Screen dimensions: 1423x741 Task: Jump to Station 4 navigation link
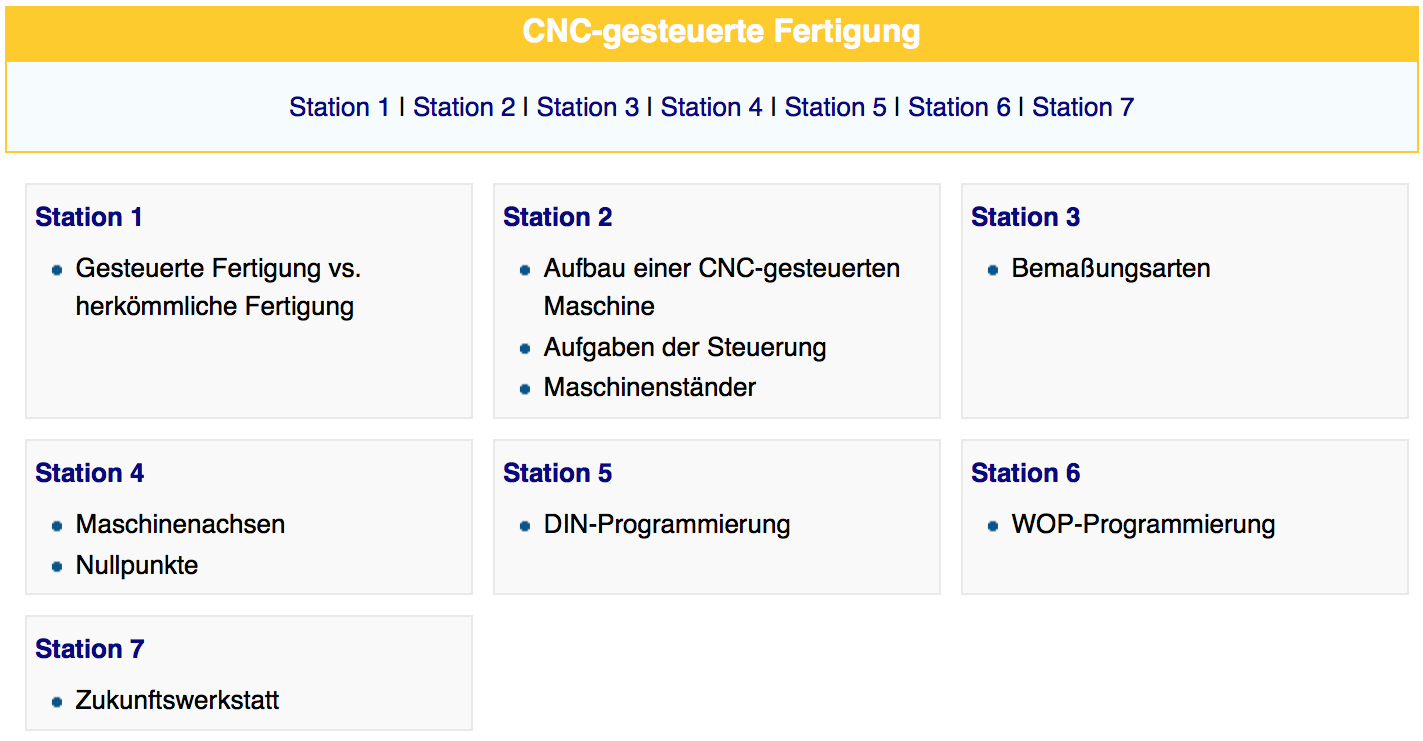pyautogui.click(x=712, y=107)
